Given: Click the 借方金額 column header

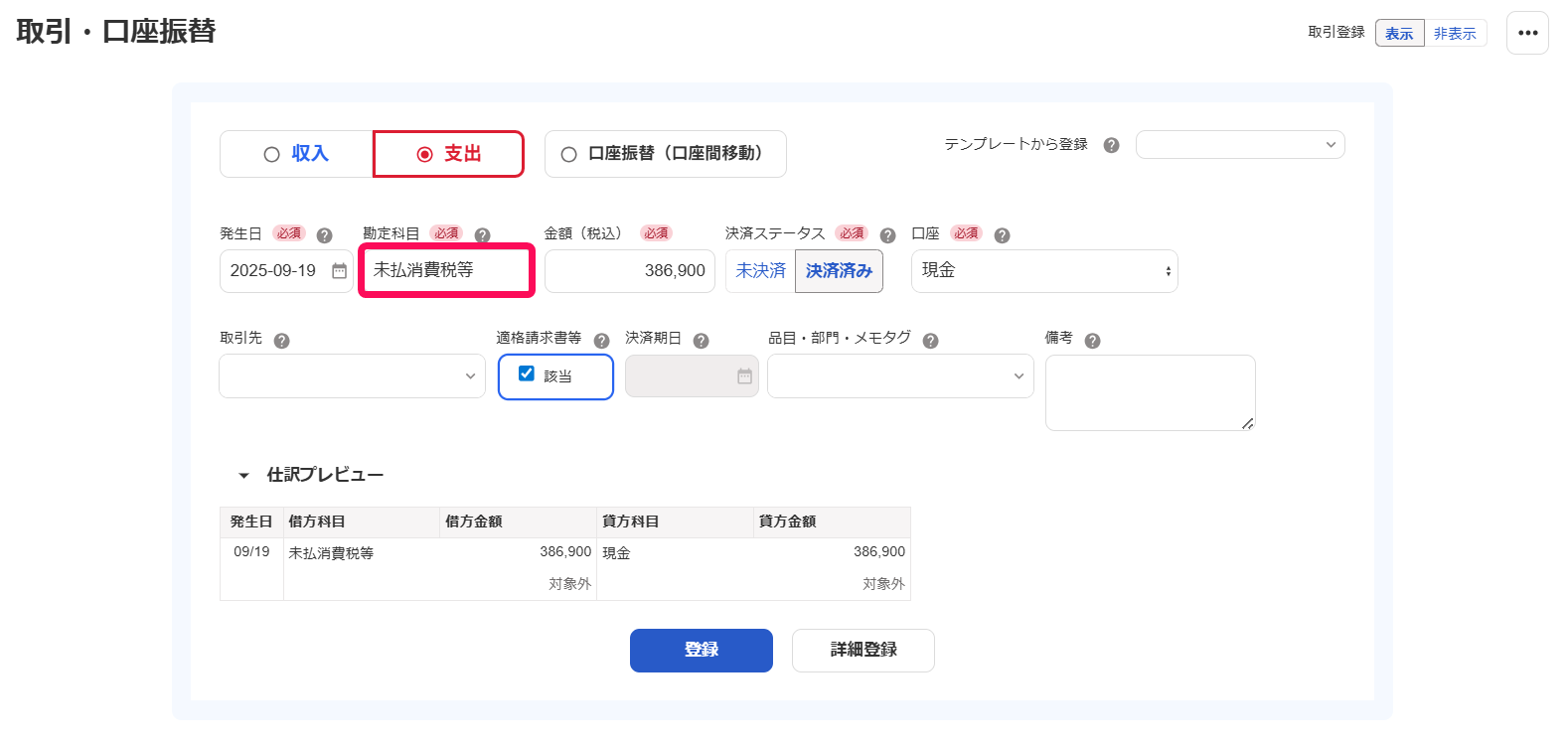Looking at the screenshot, I should (x=518, y=522).
